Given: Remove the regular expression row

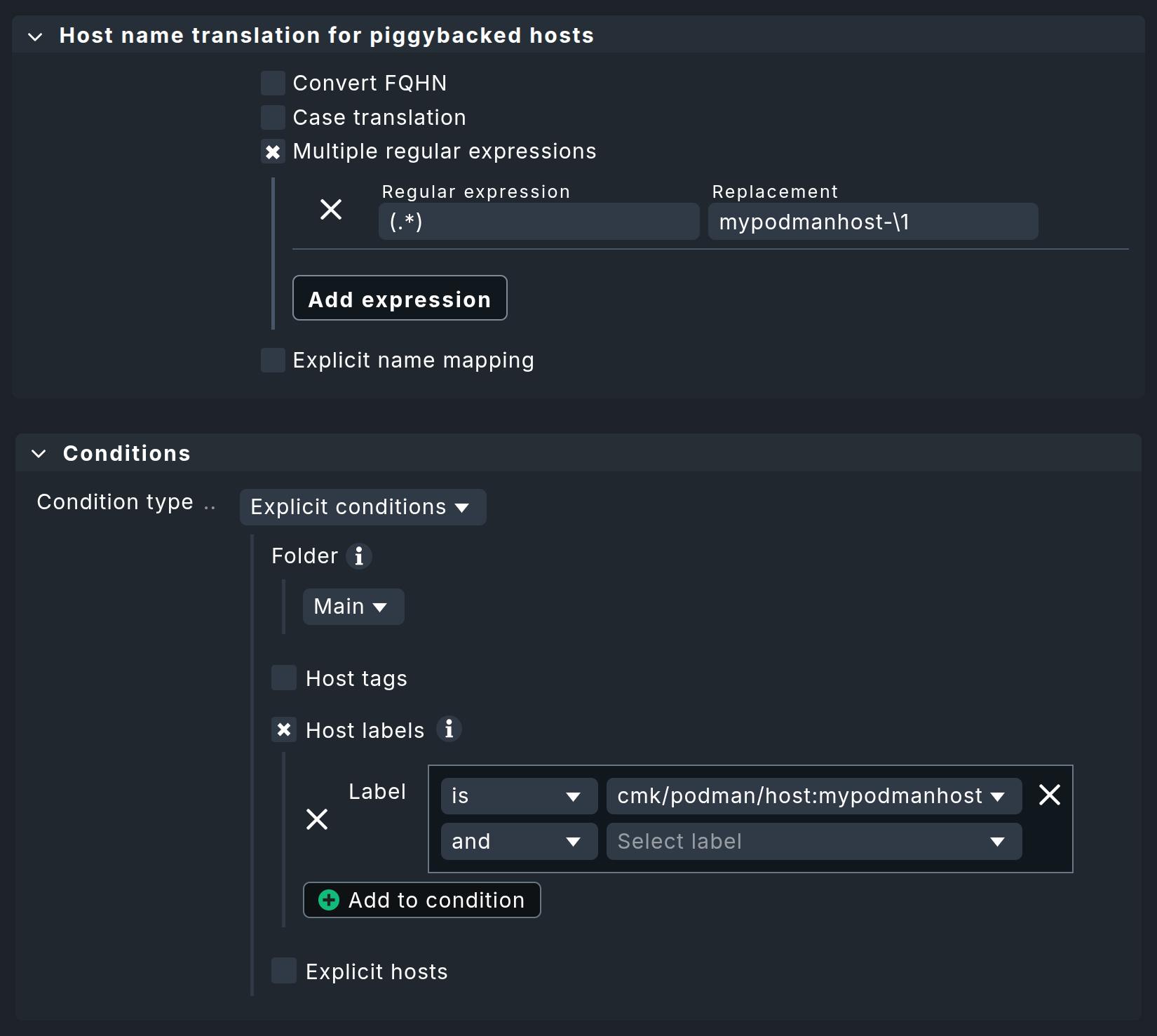Looking at the screenshot, I should pos(331,209).
